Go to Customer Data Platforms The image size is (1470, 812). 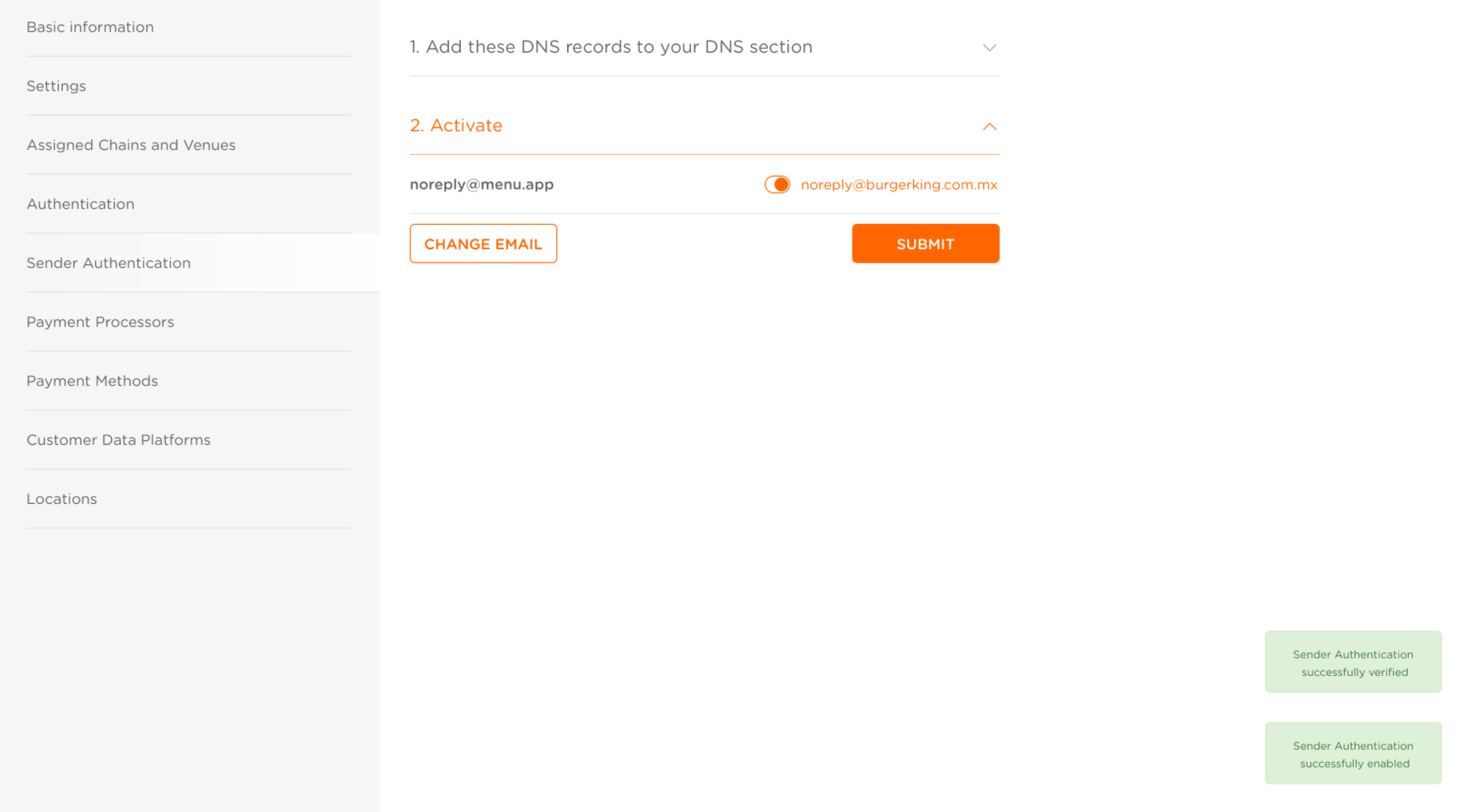pos(119,440)
